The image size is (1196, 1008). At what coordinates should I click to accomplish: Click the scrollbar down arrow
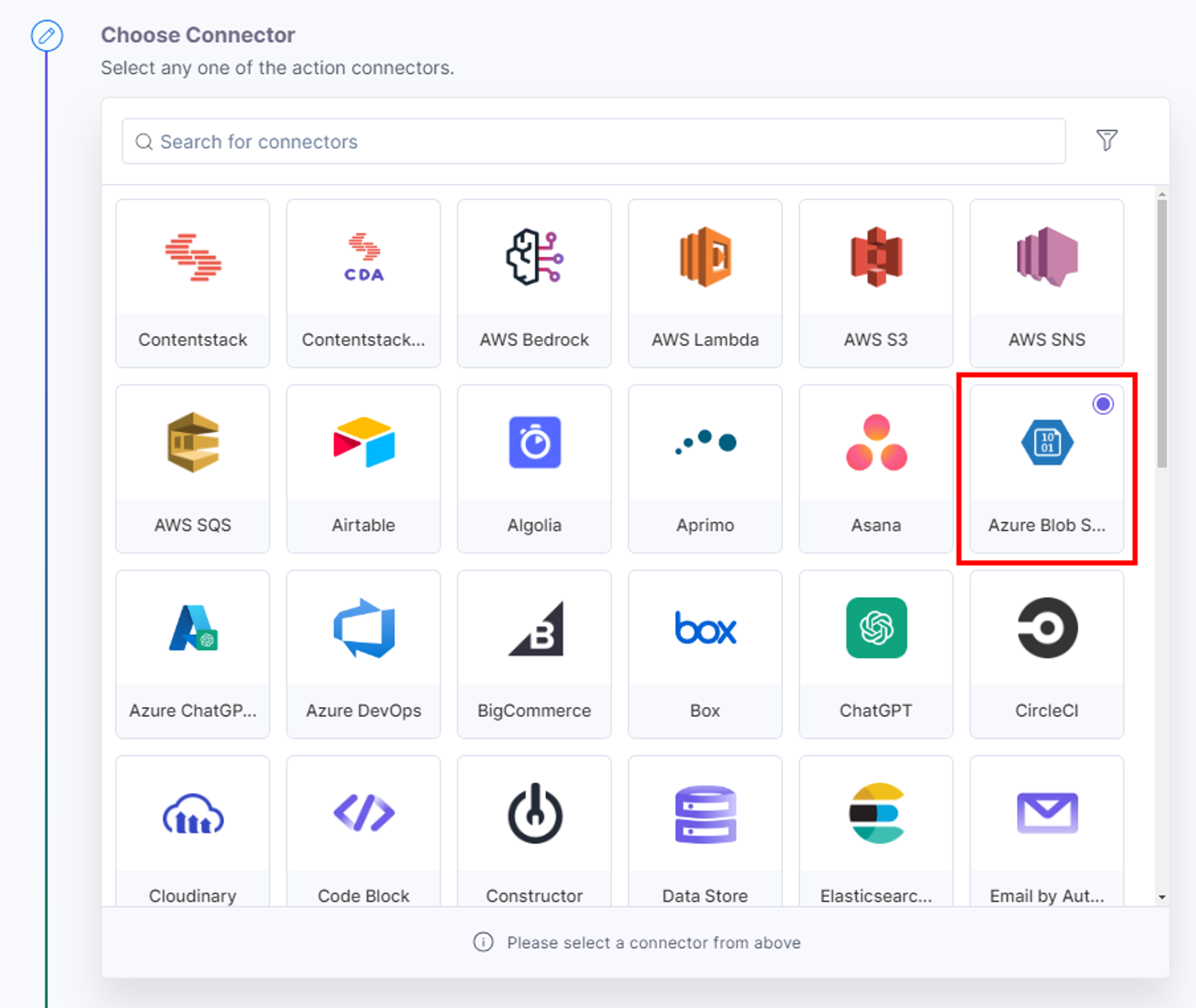[x=1162, y=897]
